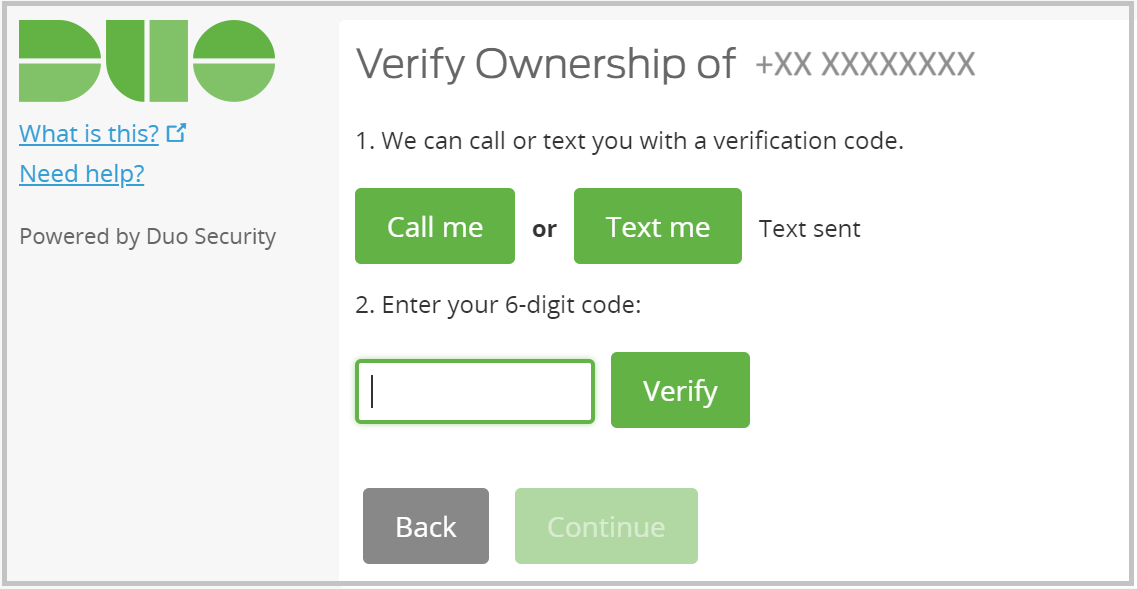Click inside the 6-digit code field
This screenshot has height=589, width=1137.
474,391
